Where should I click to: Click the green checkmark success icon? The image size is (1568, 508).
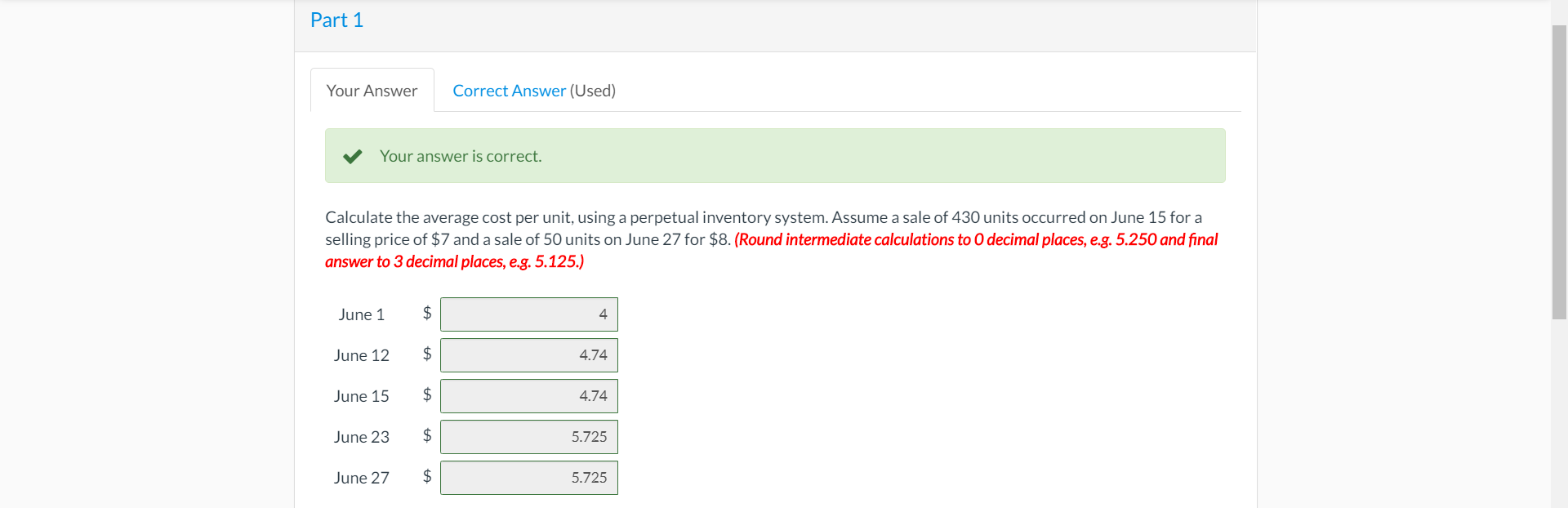tap(352, 155)
